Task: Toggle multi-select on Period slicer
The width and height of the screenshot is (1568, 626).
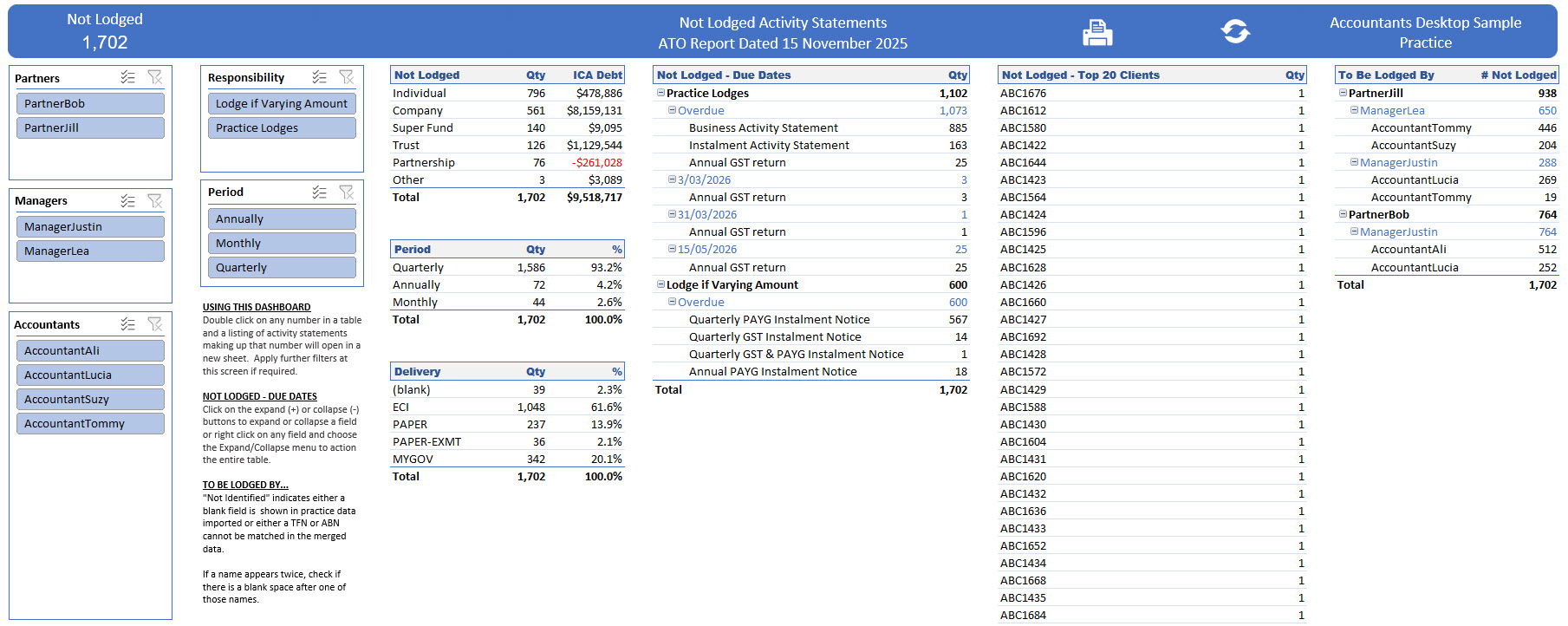Action: click(x=320, y=192)
